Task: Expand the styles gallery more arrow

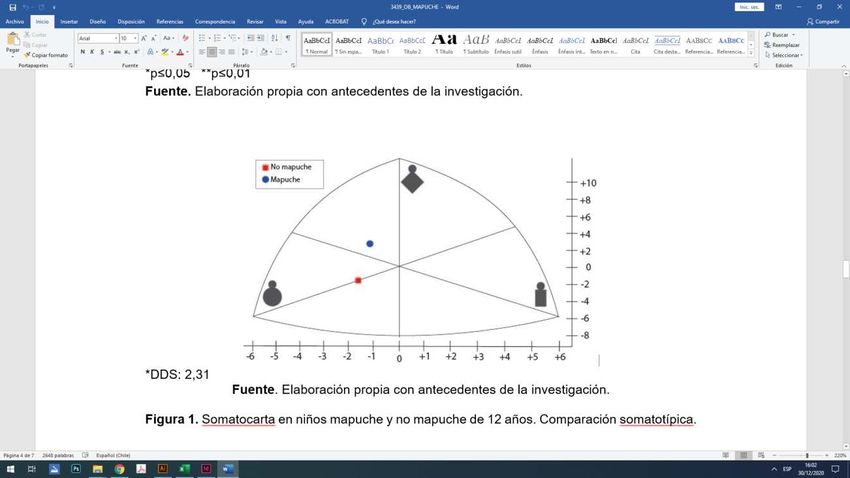Action: point(751,53)
